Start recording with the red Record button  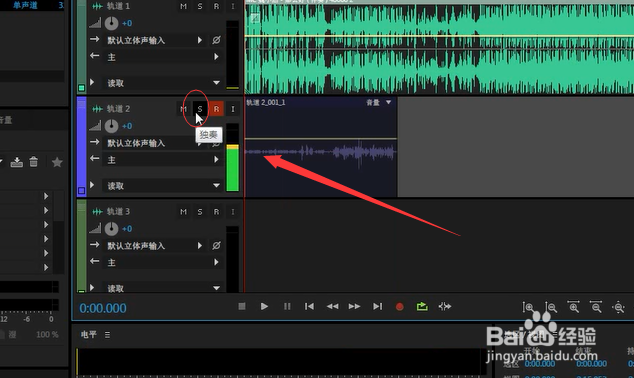pos(399,307)
